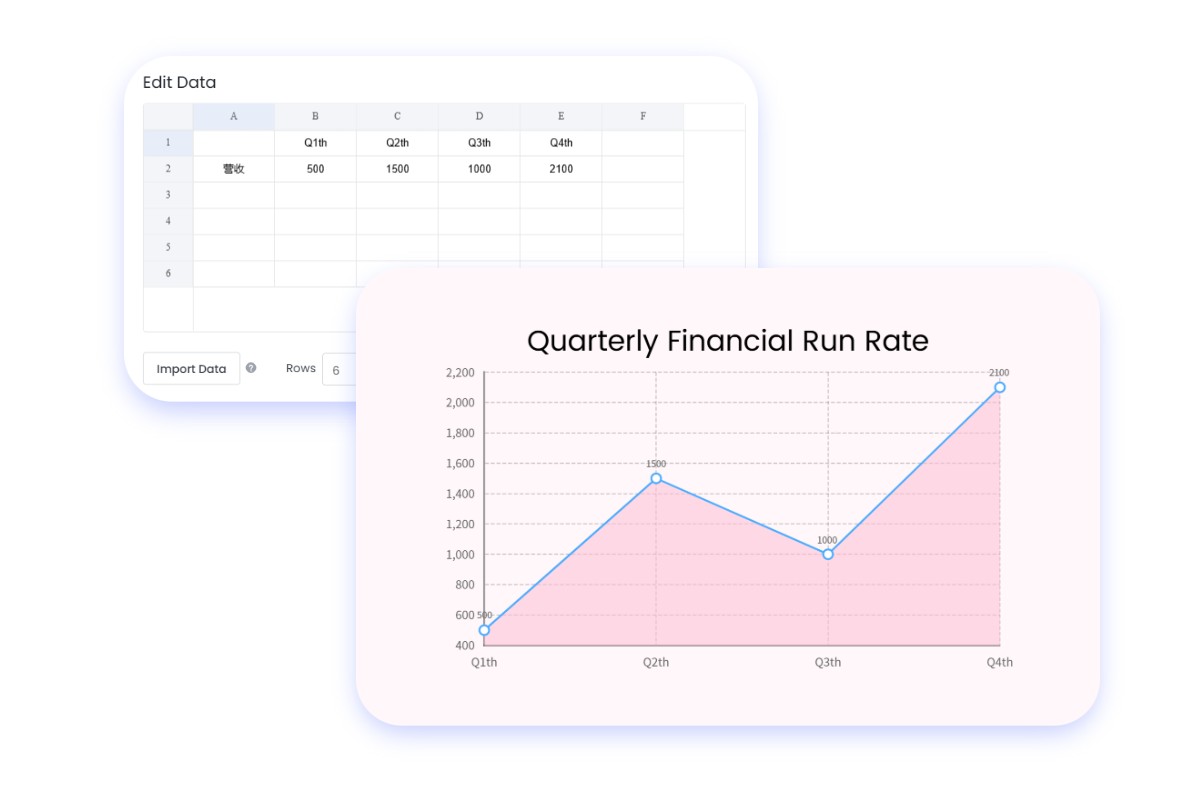Click cell containing value 2100
This screenshot has height=800, width=1200.
point(561,169)
